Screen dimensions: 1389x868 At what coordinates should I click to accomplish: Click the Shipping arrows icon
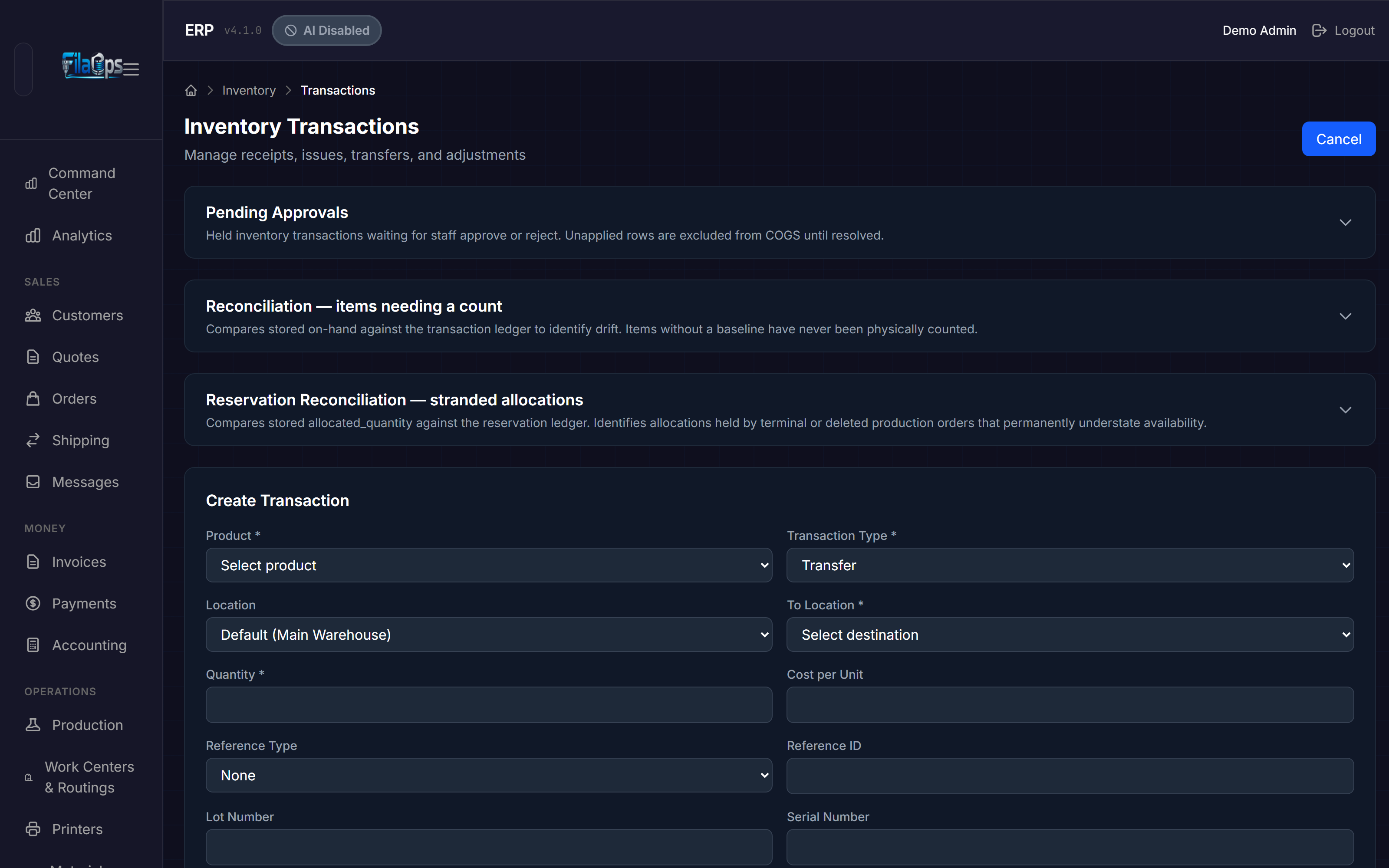pos(33,441)
